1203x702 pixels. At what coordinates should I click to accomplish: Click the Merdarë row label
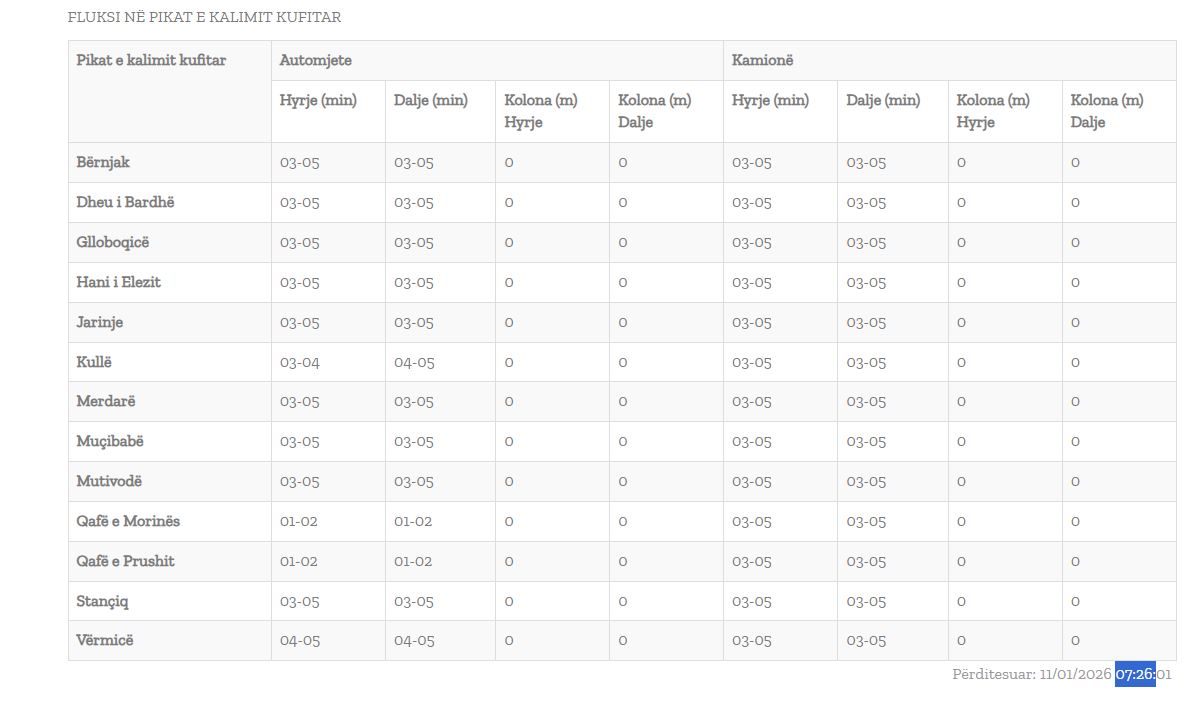105,401
